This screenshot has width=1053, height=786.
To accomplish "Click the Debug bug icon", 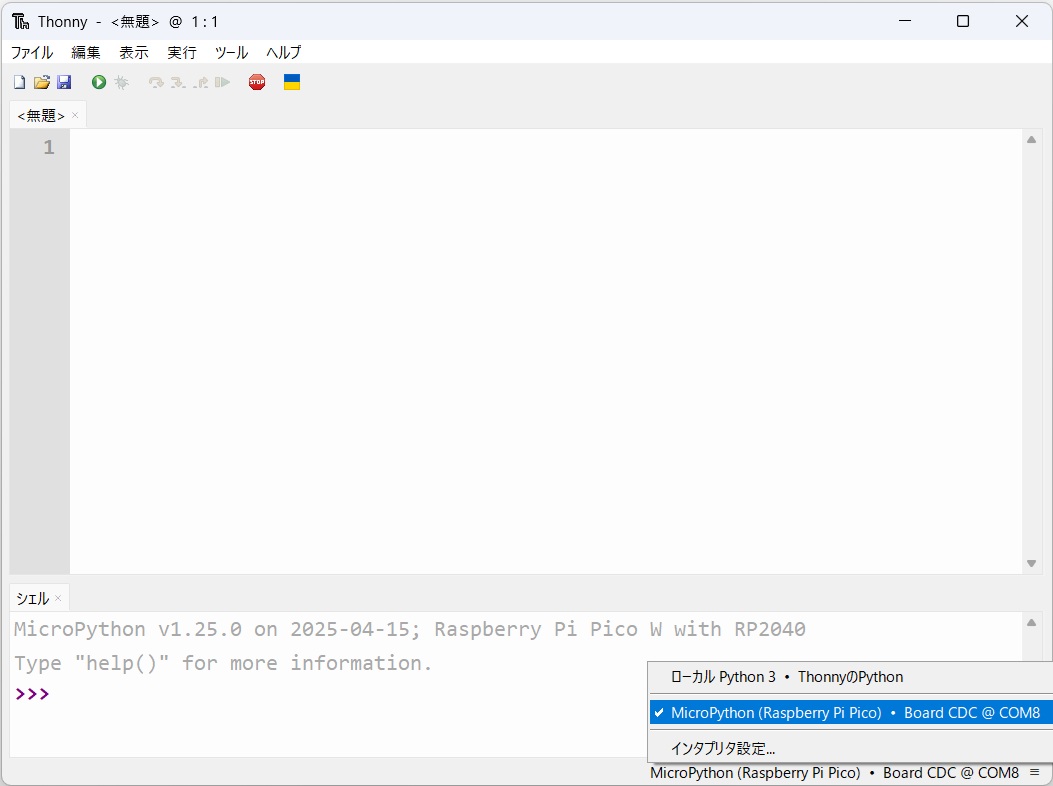I will pos(122,83).
